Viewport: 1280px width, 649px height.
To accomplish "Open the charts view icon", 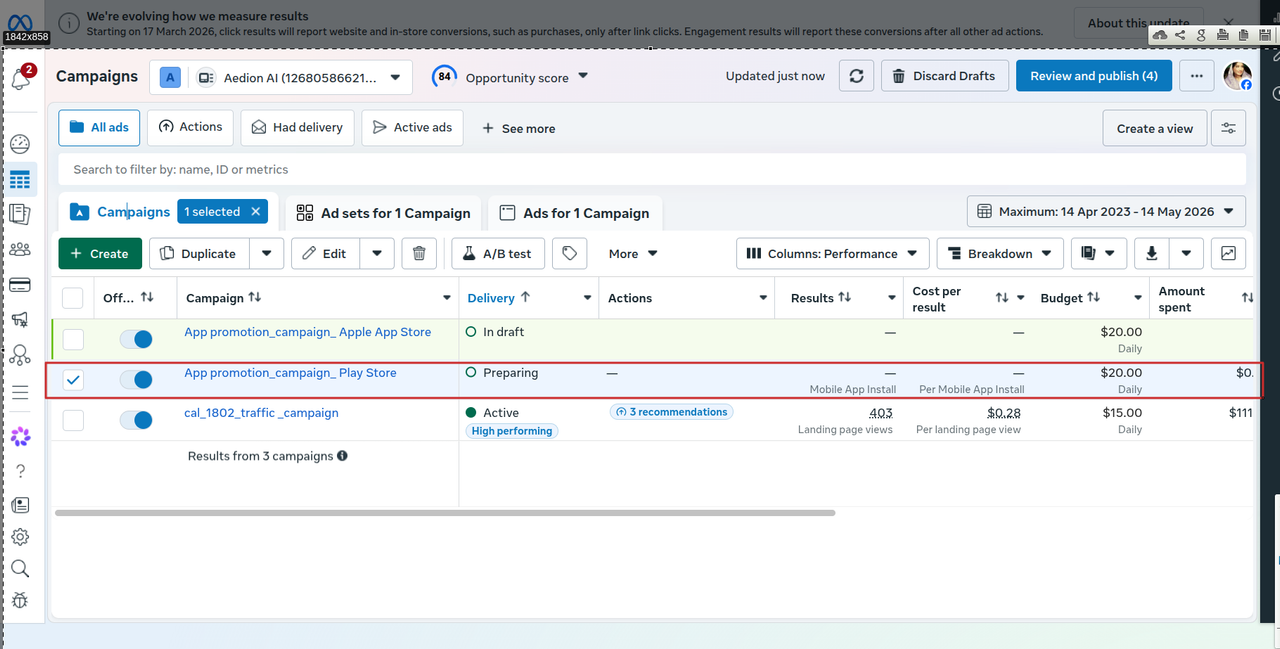I will coord(1228,254).
